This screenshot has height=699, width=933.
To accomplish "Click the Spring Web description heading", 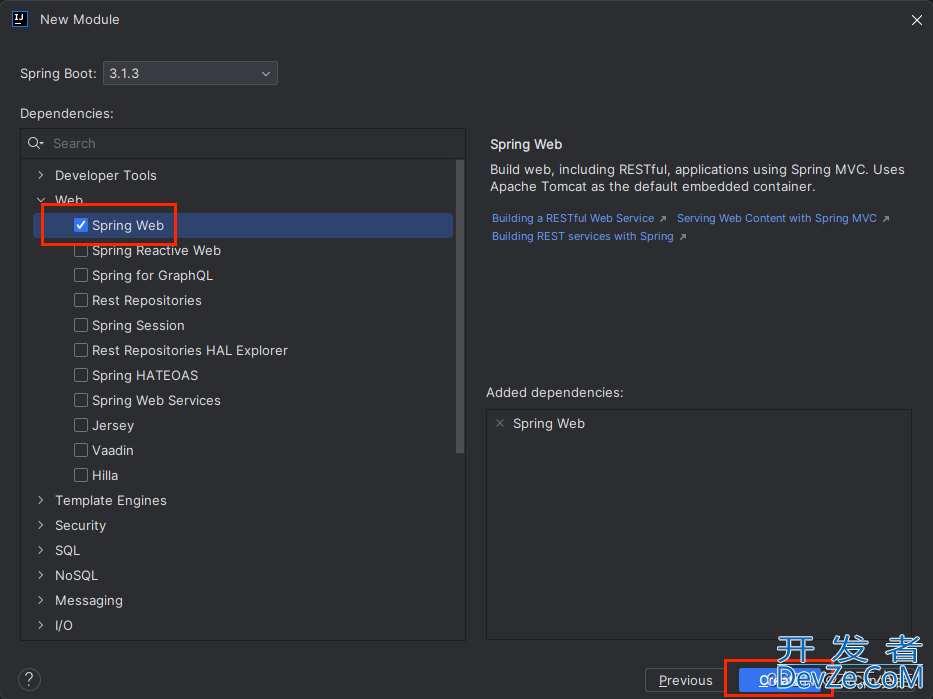I will 526,145.
